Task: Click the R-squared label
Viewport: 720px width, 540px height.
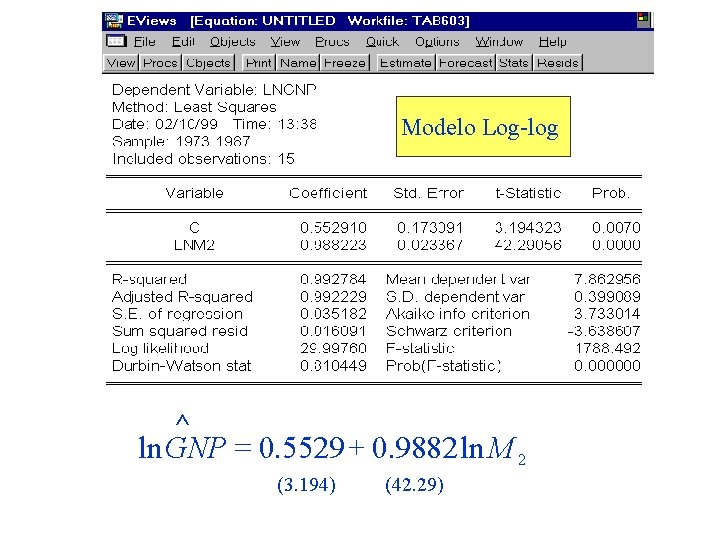Action: click(x=149, y=279)
